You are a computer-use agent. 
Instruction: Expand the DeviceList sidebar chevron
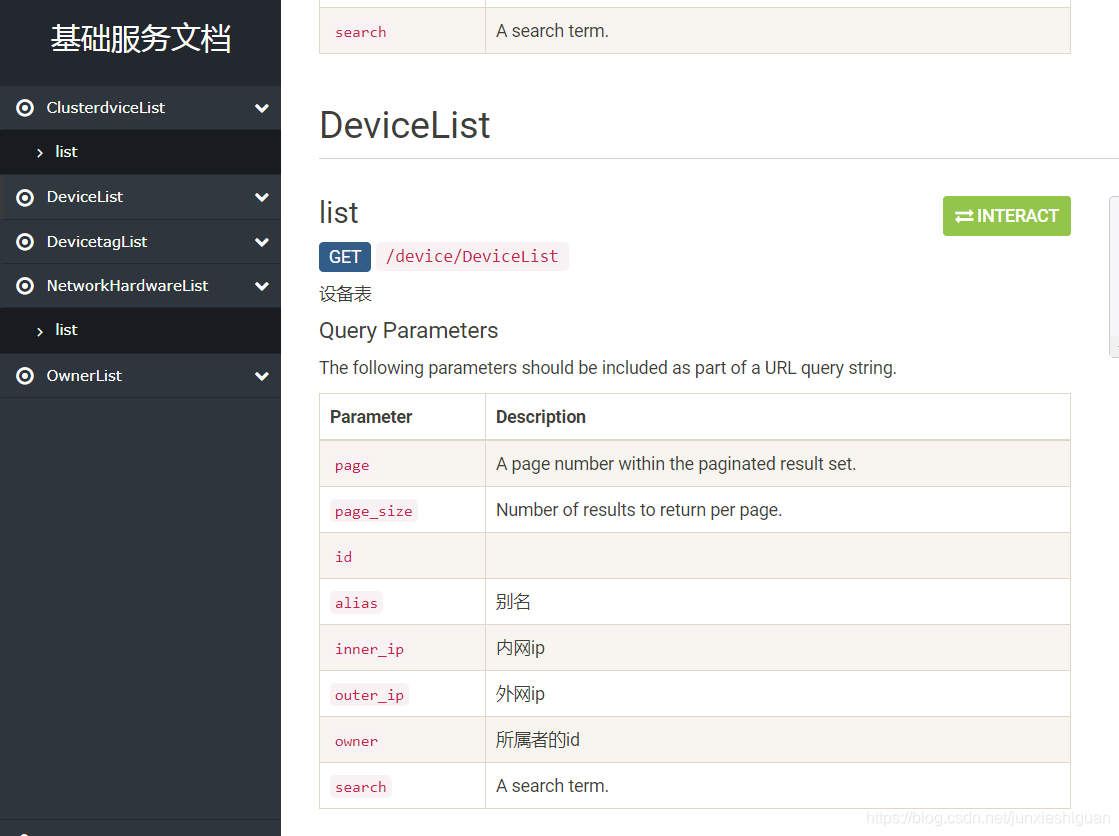point(262,198)
